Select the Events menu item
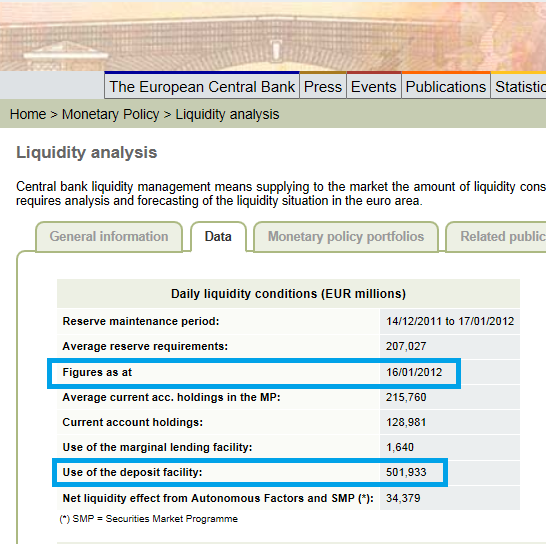Viewport: 546px width, 544px height. click(374, 86)
